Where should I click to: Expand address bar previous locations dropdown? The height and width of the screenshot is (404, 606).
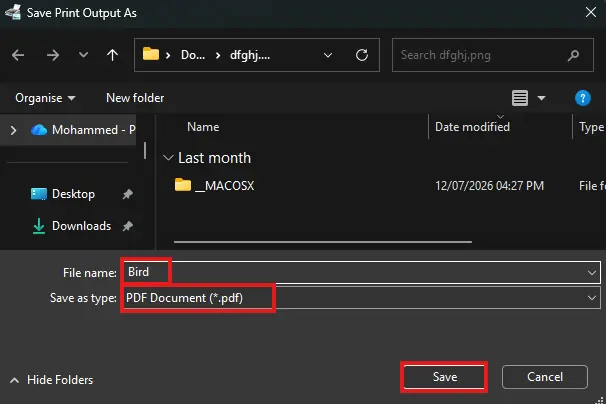(328, 55)
